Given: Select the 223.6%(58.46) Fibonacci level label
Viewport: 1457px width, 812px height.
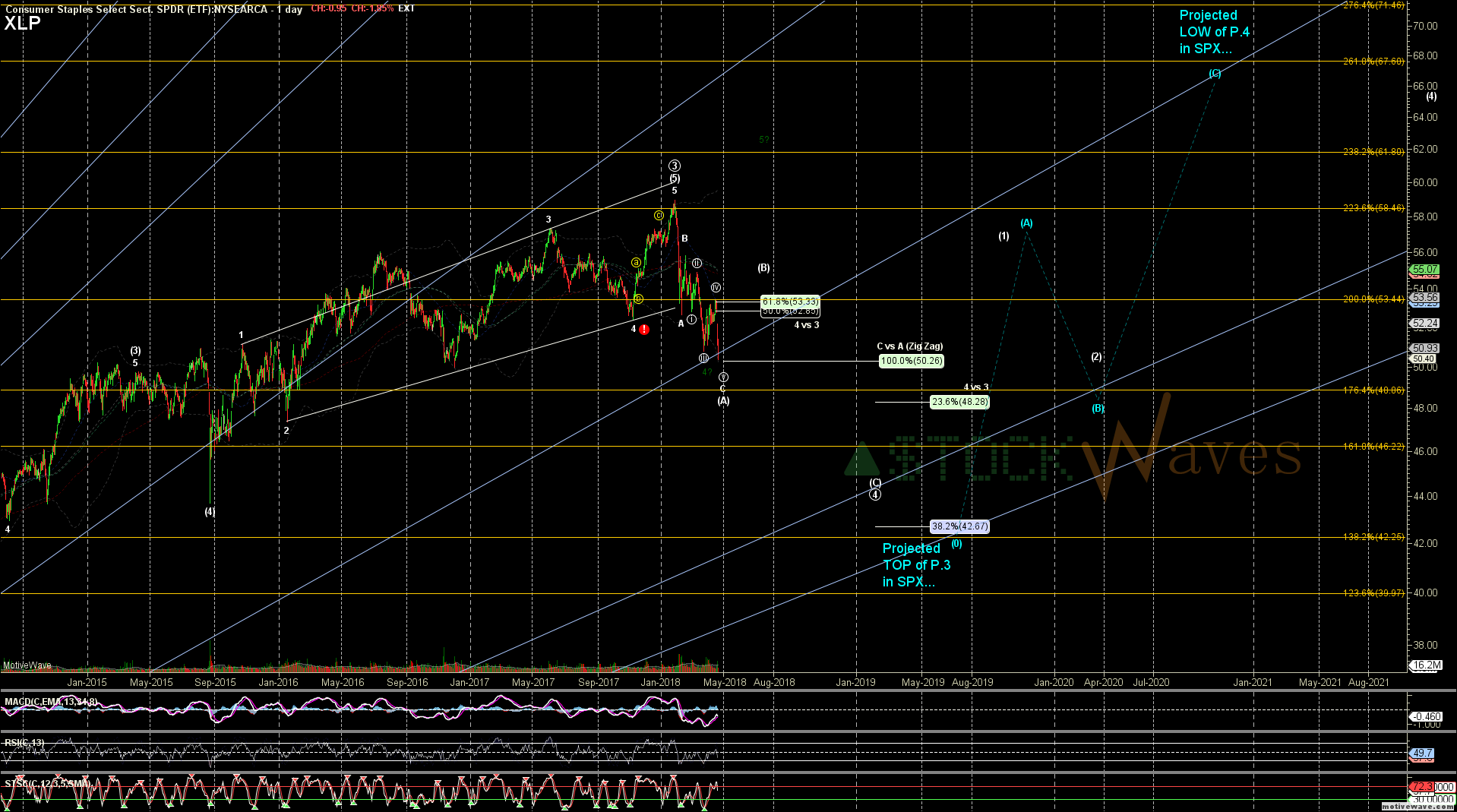Looking at the screenshot, I should pos(1374,208).
